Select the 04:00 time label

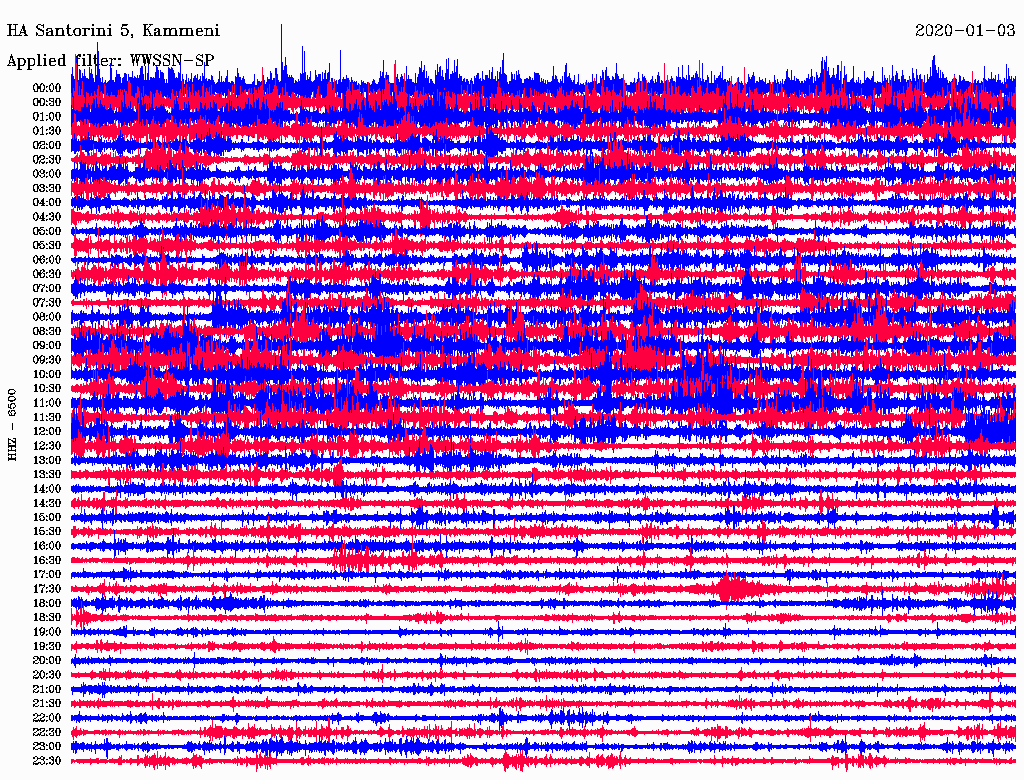click(x=47, y=203)
